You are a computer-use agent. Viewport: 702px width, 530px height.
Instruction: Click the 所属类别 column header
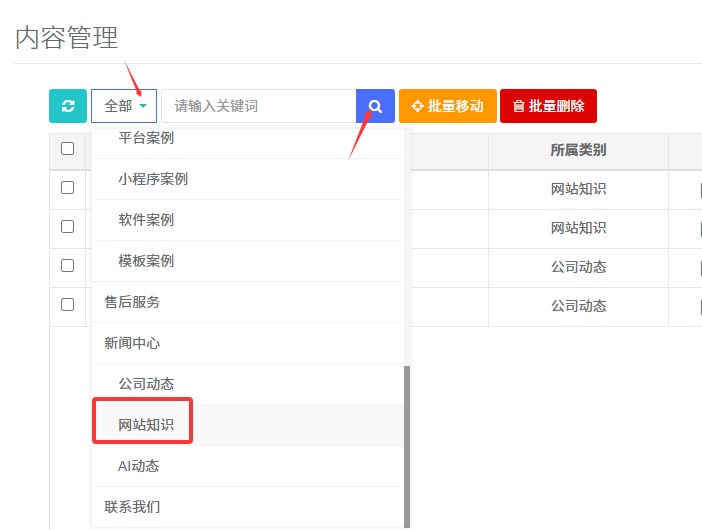(x=578, y=150)
